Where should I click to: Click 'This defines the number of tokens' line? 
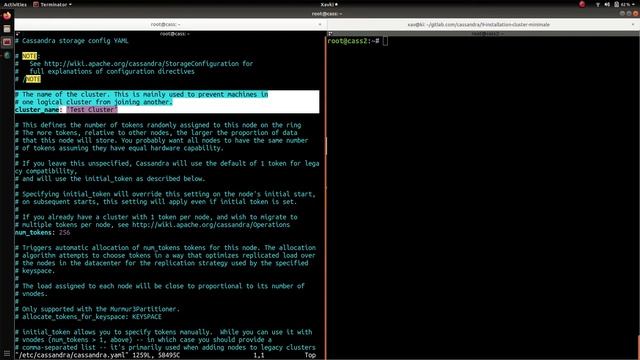158,125
